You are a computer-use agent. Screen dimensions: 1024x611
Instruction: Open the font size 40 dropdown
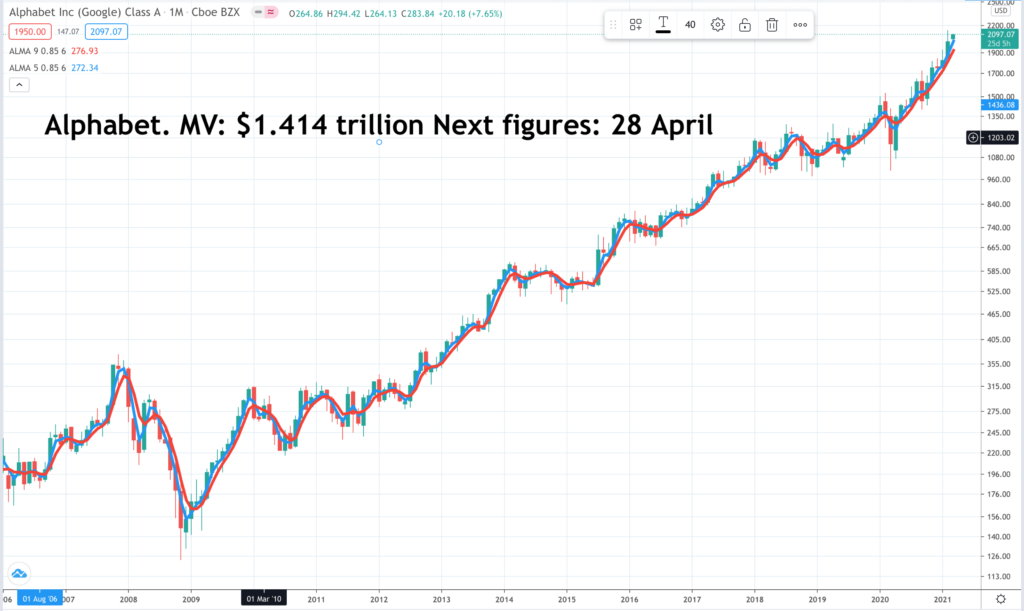[x=690, y=25]
